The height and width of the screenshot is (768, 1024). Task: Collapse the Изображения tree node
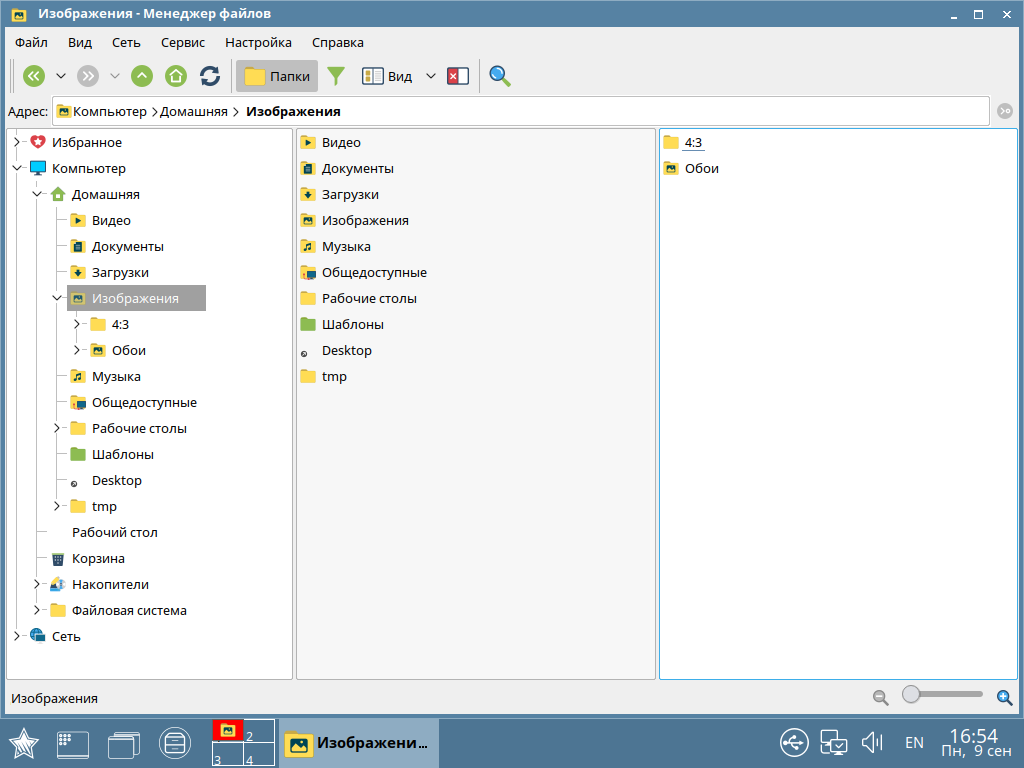click(58, 298)
